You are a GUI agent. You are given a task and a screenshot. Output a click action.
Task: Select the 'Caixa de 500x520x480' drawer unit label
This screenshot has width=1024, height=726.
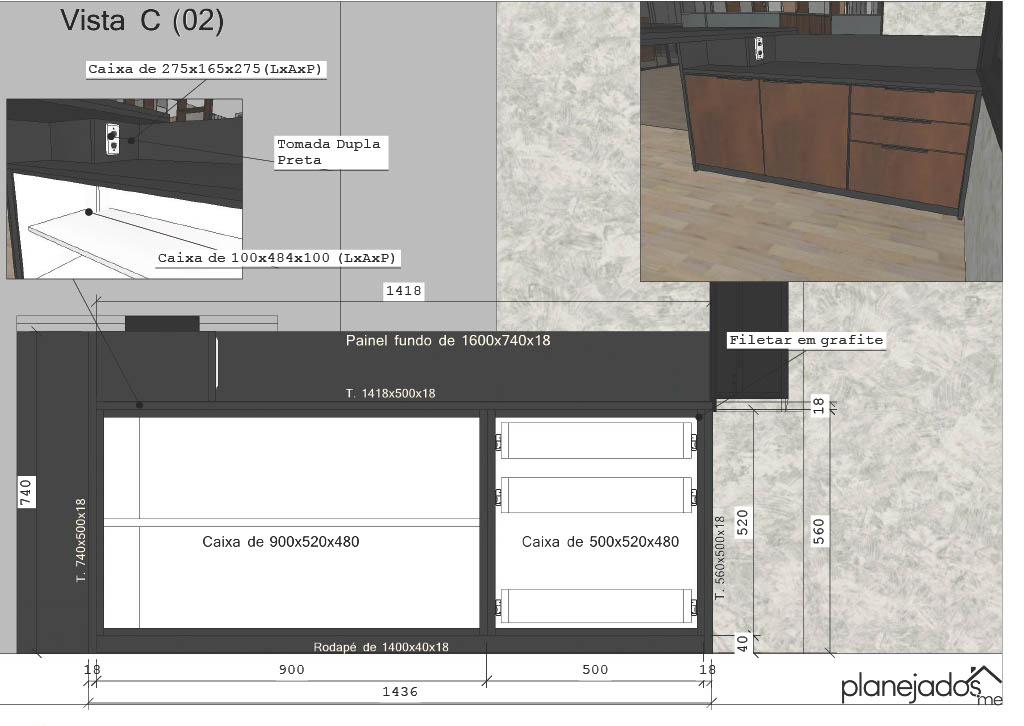click(600, 542)
